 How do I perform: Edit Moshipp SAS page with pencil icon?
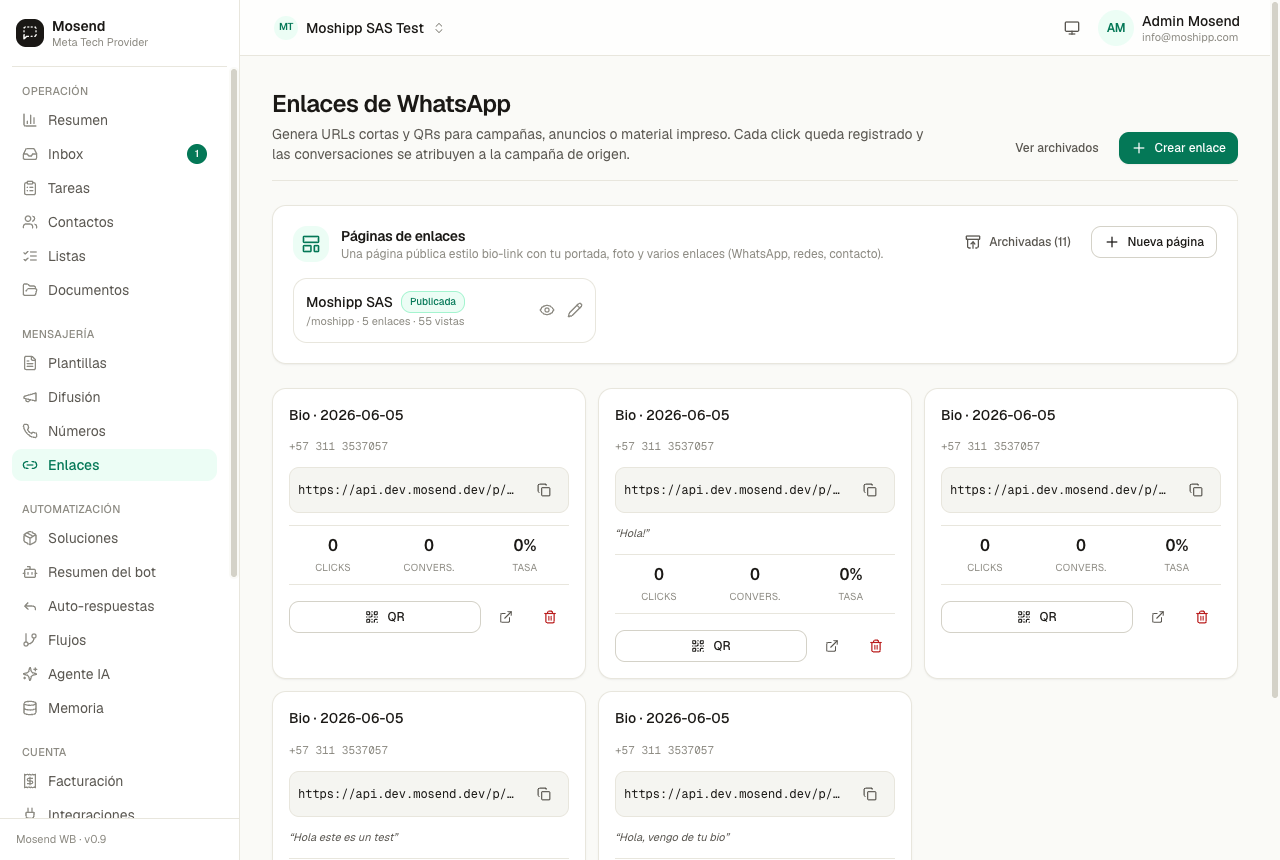tap(575, 310)
